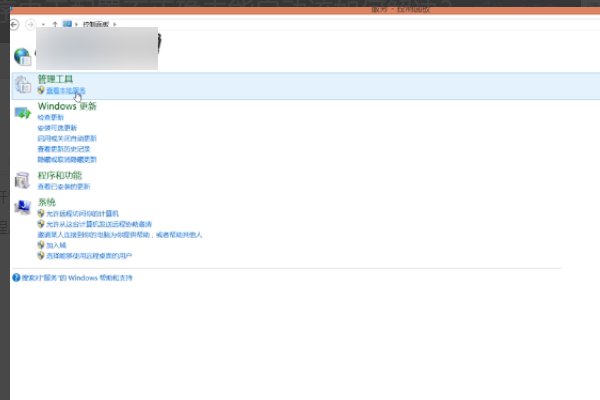Click the 系统 computer icon

23,207
